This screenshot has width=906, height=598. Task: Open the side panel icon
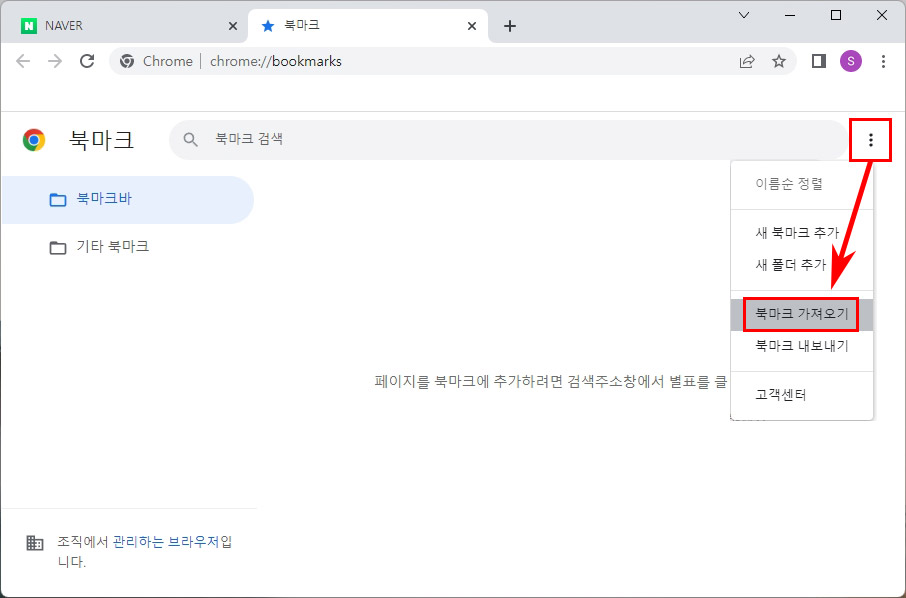[x=817, y=61]
